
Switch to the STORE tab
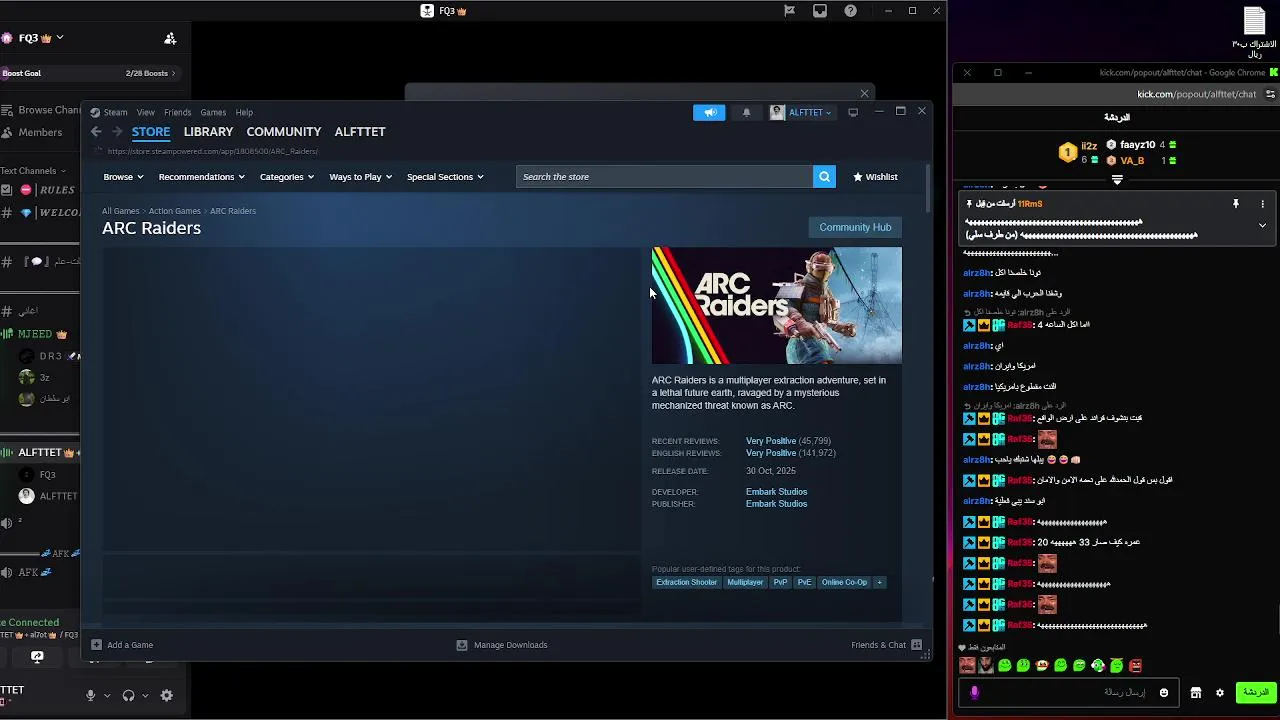point(151,131)
